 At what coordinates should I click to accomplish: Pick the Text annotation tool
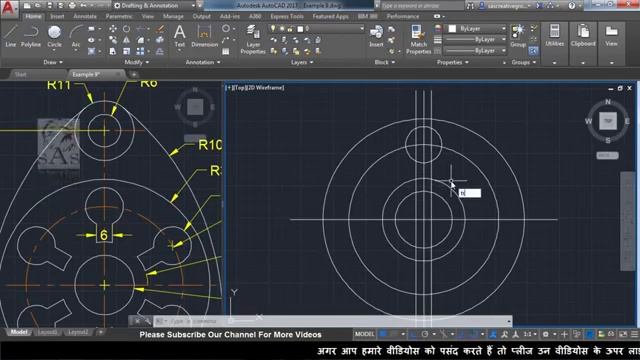click(180, 36)
